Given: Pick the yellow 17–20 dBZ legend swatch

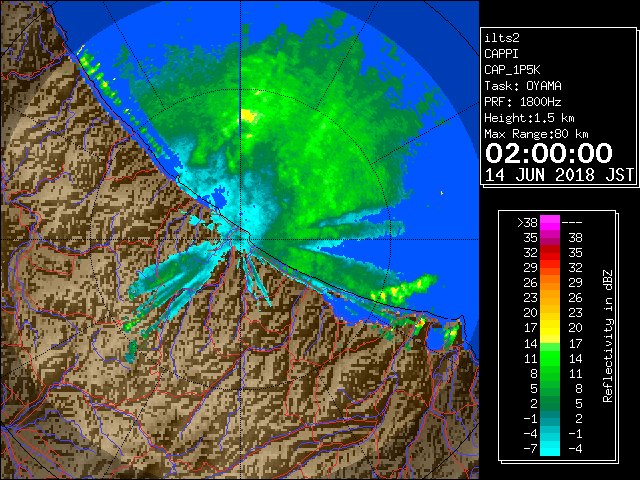Looking at the screenshot, I should [550, 328].
